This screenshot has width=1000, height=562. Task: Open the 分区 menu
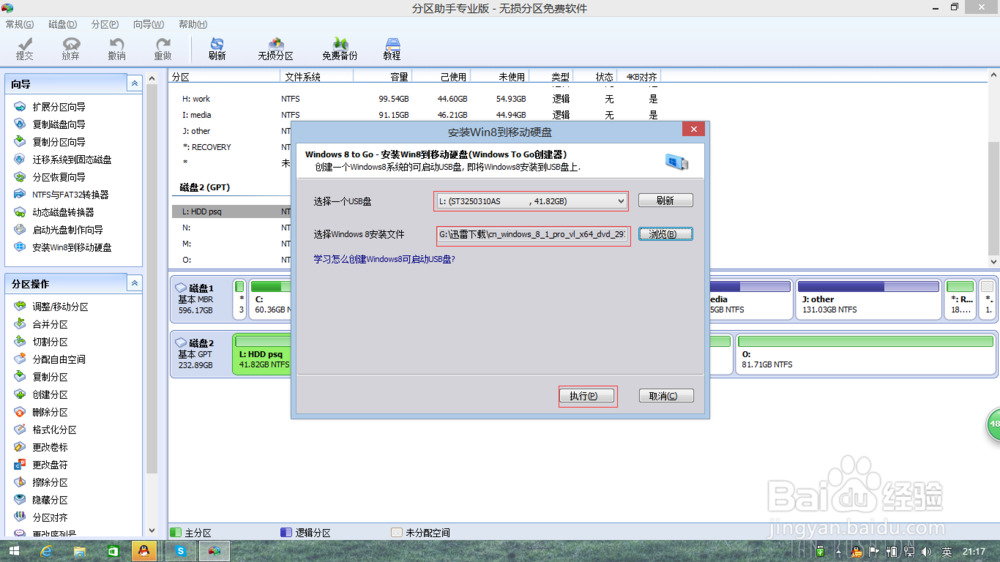105,24
